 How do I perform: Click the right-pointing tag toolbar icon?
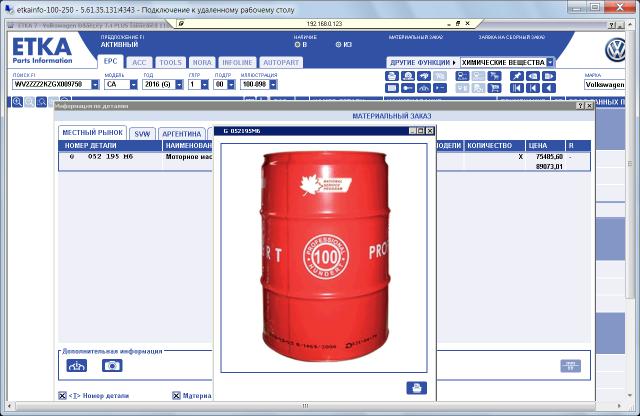coord(549,76)
